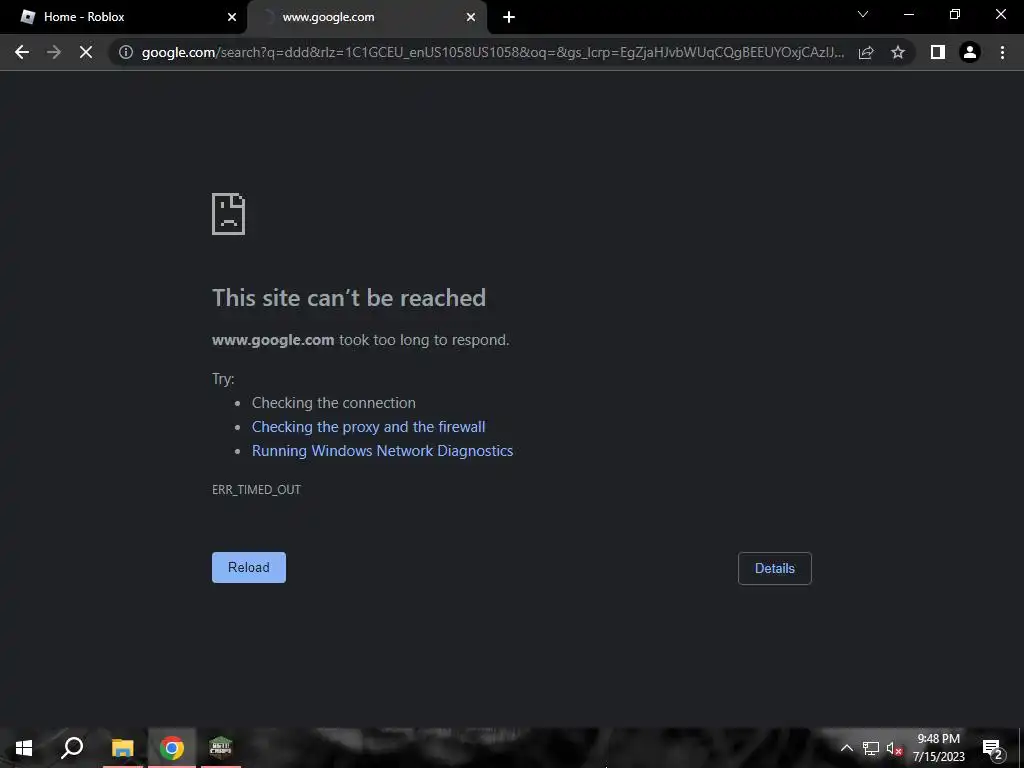Stop loading the page
This screenshot has height=768, width=1024.
[86, 52]
